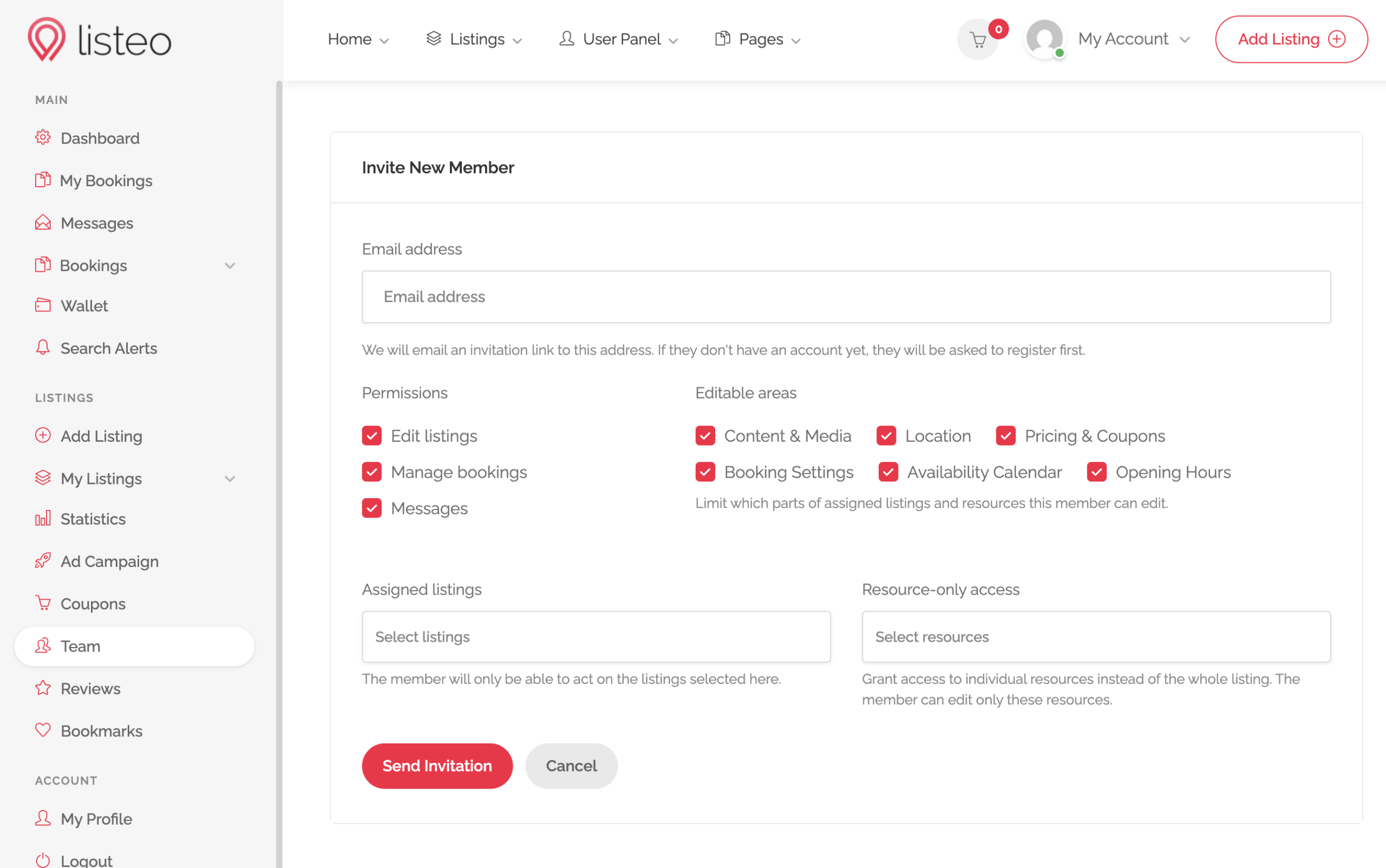Screen dimensions: 1386x868
Task: Click the Add Listing header button
Action: (1291, 39)
